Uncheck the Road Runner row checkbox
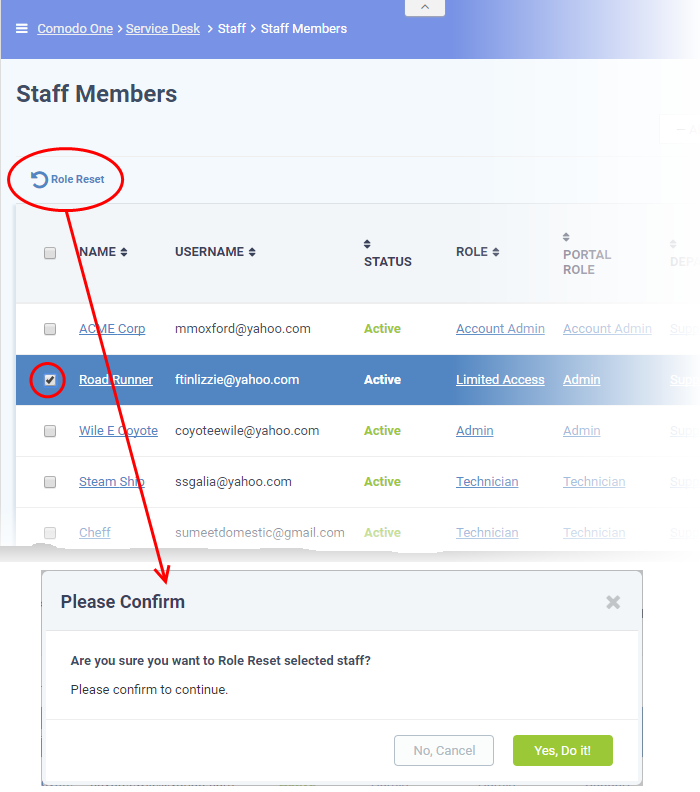 (50, 380)
